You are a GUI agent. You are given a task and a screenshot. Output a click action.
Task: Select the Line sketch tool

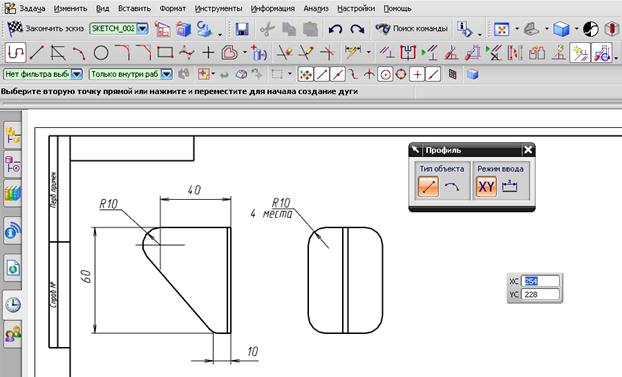pyautogui.click(x=37, y=52)
